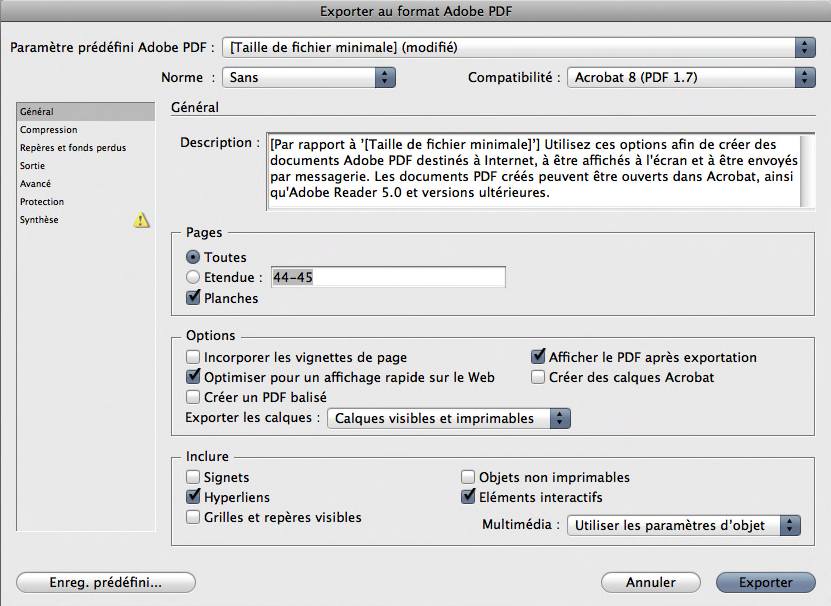Switch to the Sortie panel
831x606 pixels.
click(85, 166)
